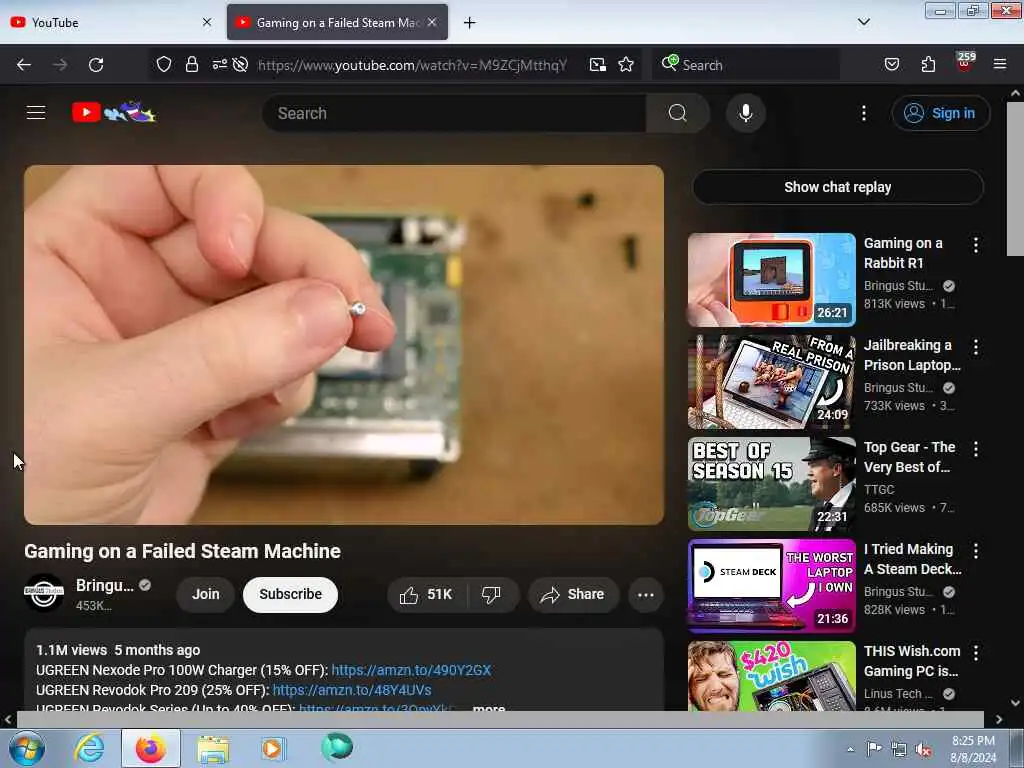Open picture-in-picture icon in address bar
This screenshot has height=768, width=1024.
click(x=598, y=65)
